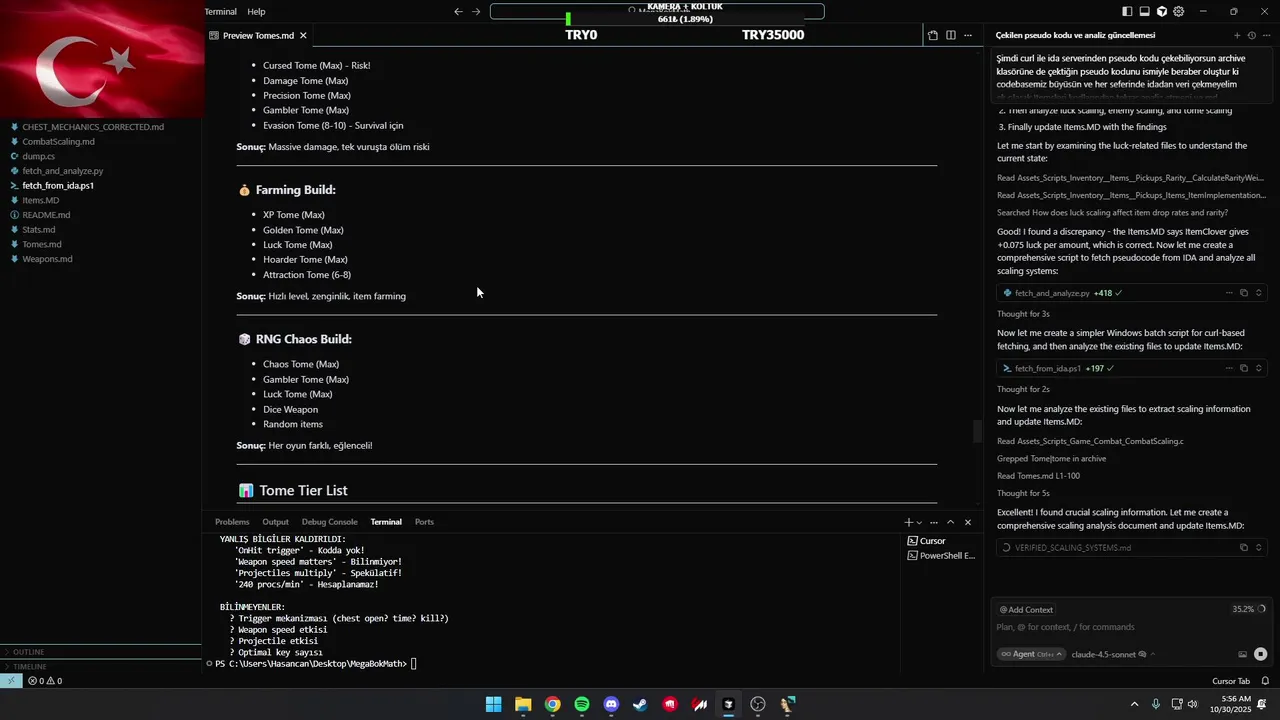Open Steam from the taskbar
1280x720 pixels.
641,704
